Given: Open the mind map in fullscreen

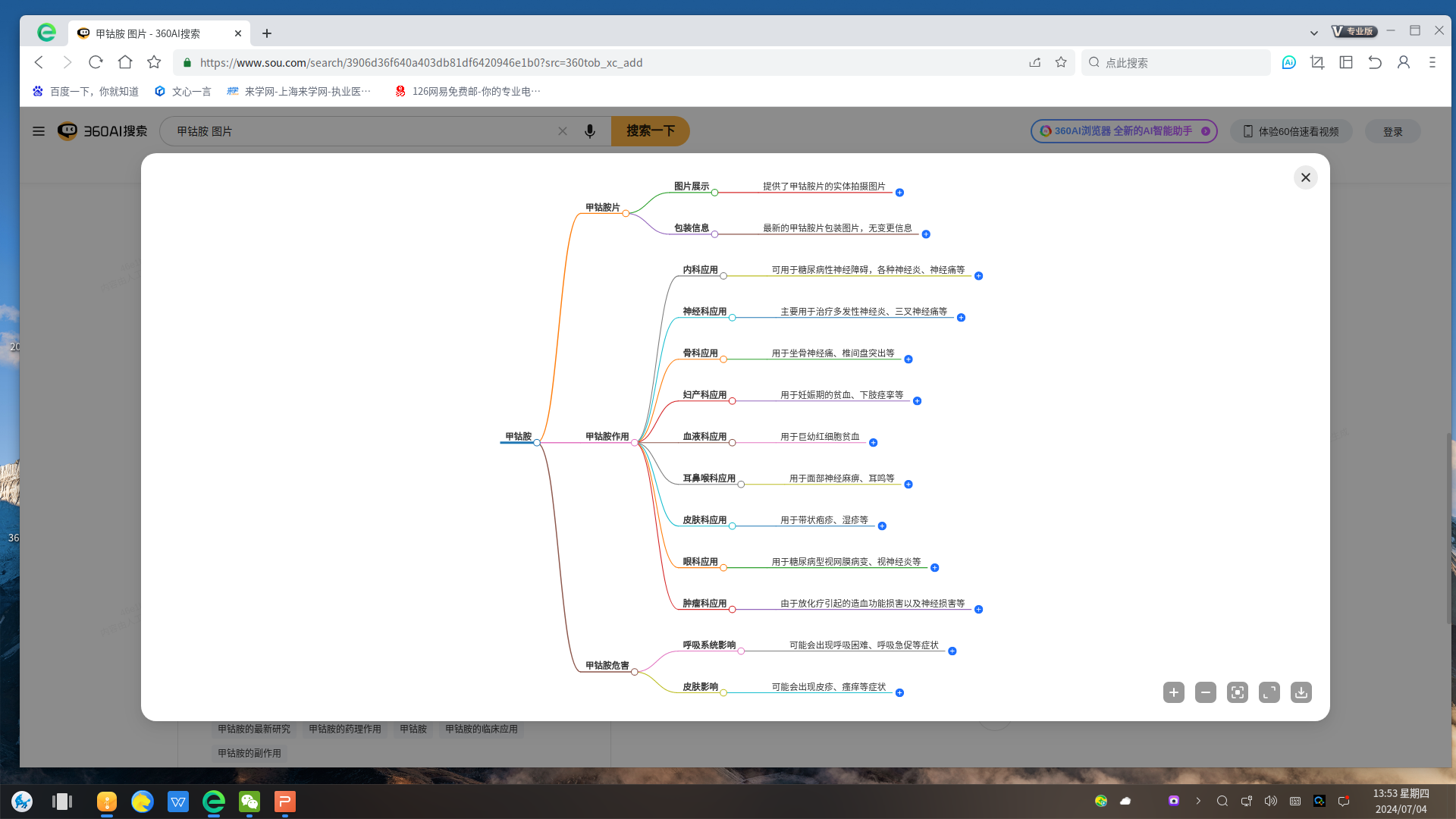Looking at the screenshot, I should [1269, 692].
